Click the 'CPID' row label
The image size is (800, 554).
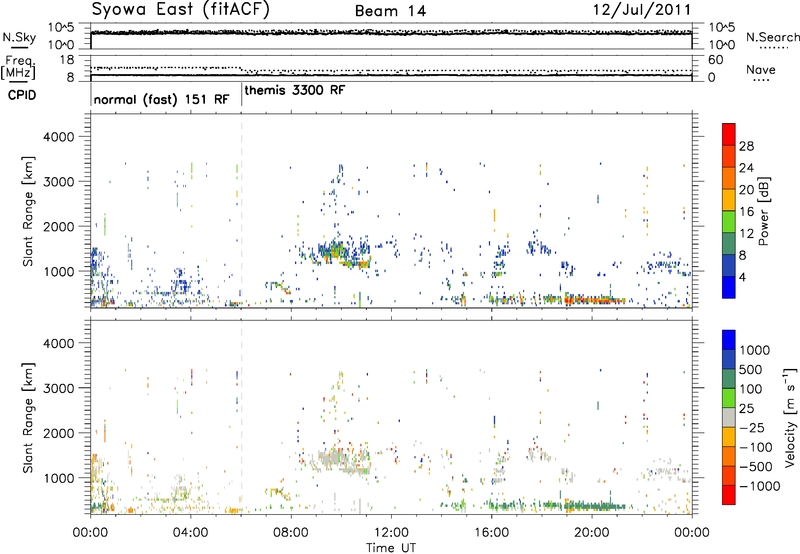(x=21, y=95)
